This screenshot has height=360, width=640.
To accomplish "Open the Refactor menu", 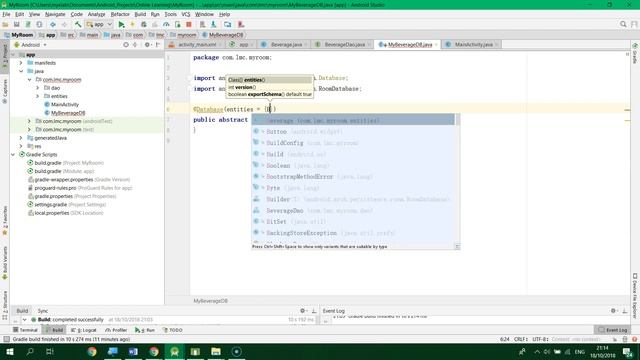I will tap(120, 14).
